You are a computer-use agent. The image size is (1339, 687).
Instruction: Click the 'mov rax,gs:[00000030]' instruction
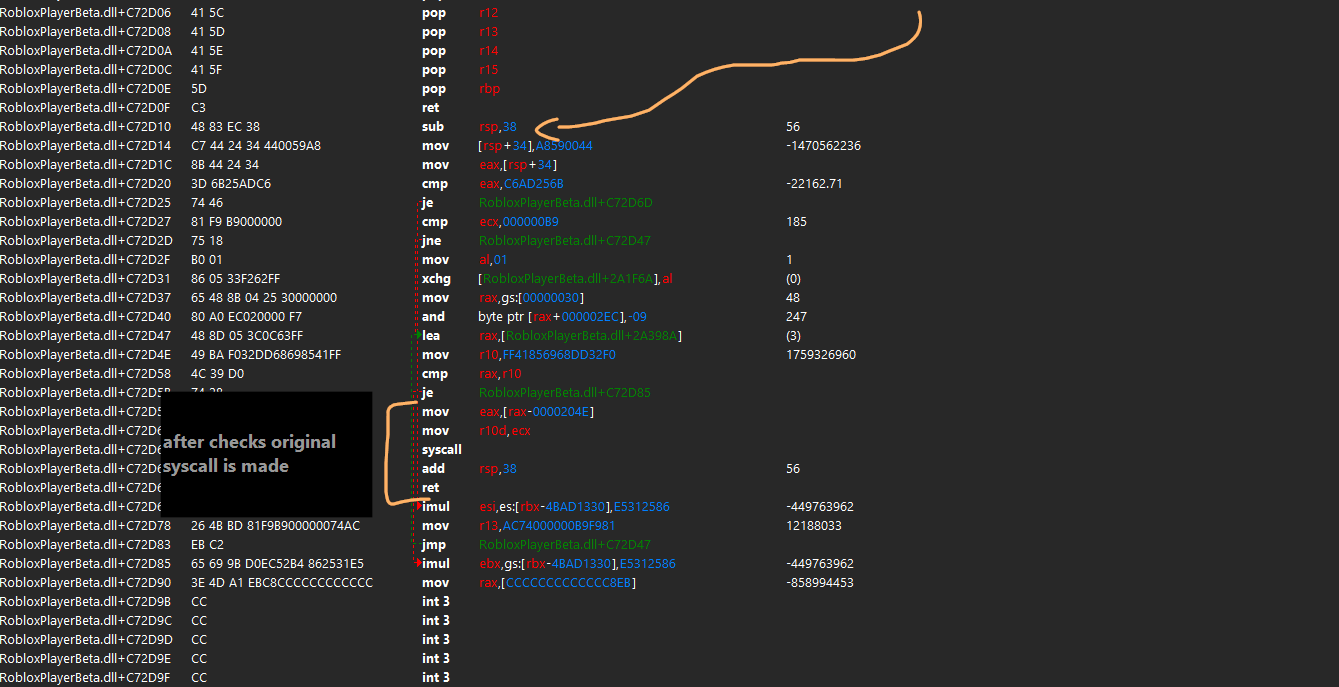[x=503, y=298]
